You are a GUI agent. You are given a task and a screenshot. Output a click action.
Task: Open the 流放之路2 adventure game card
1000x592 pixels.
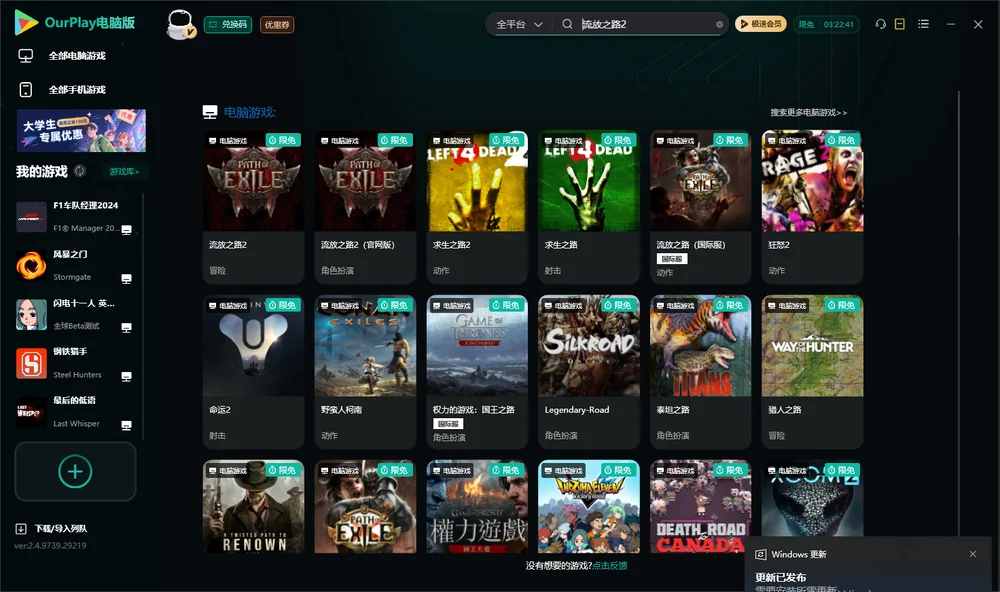[x=253, y=207]
